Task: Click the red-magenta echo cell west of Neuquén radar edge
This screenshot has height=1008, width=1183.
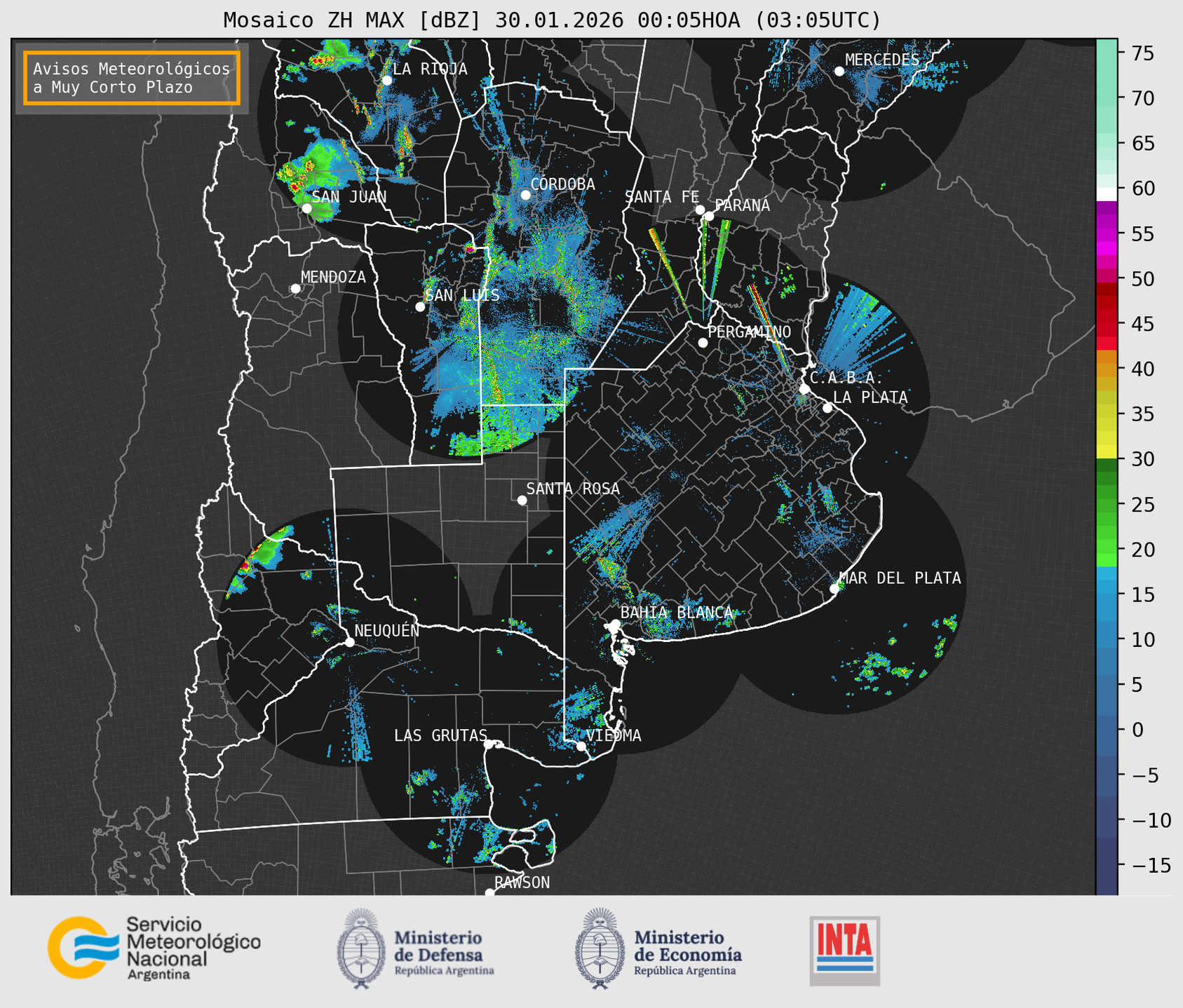Action: 246,564
